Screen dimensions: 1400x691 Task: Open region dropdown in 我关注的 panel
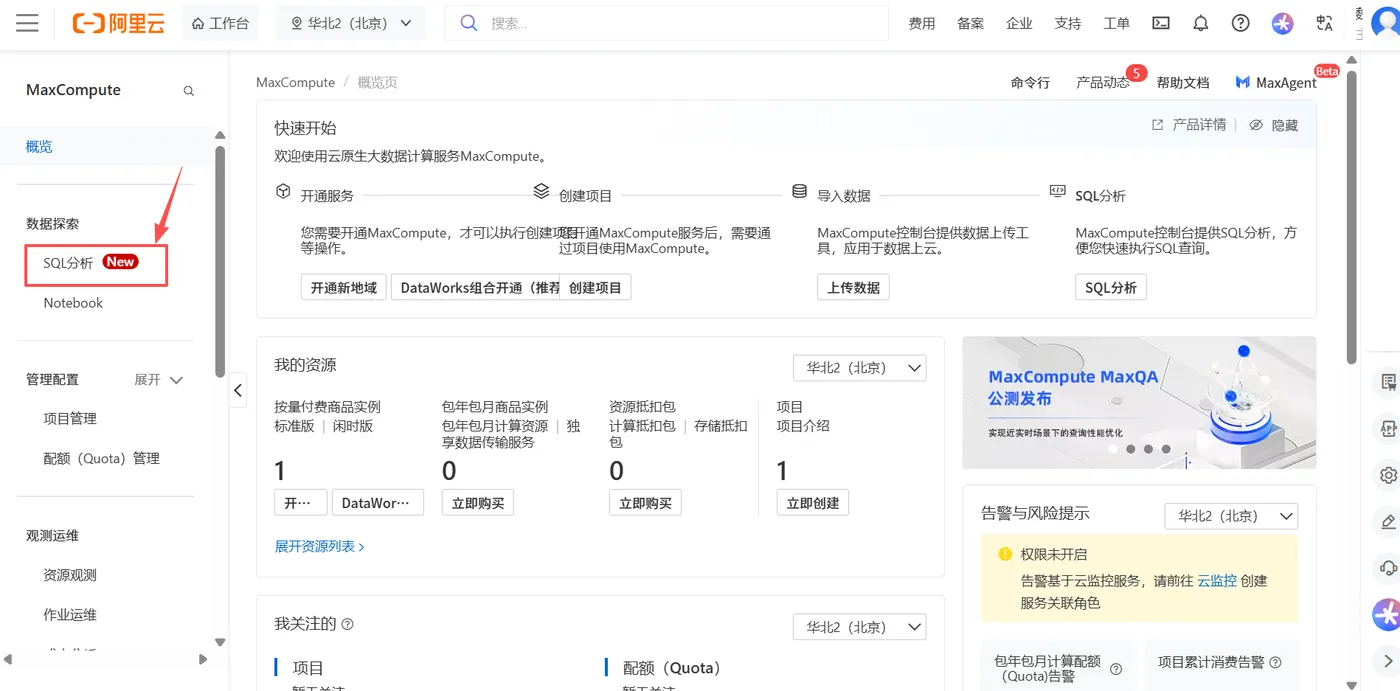860,627
